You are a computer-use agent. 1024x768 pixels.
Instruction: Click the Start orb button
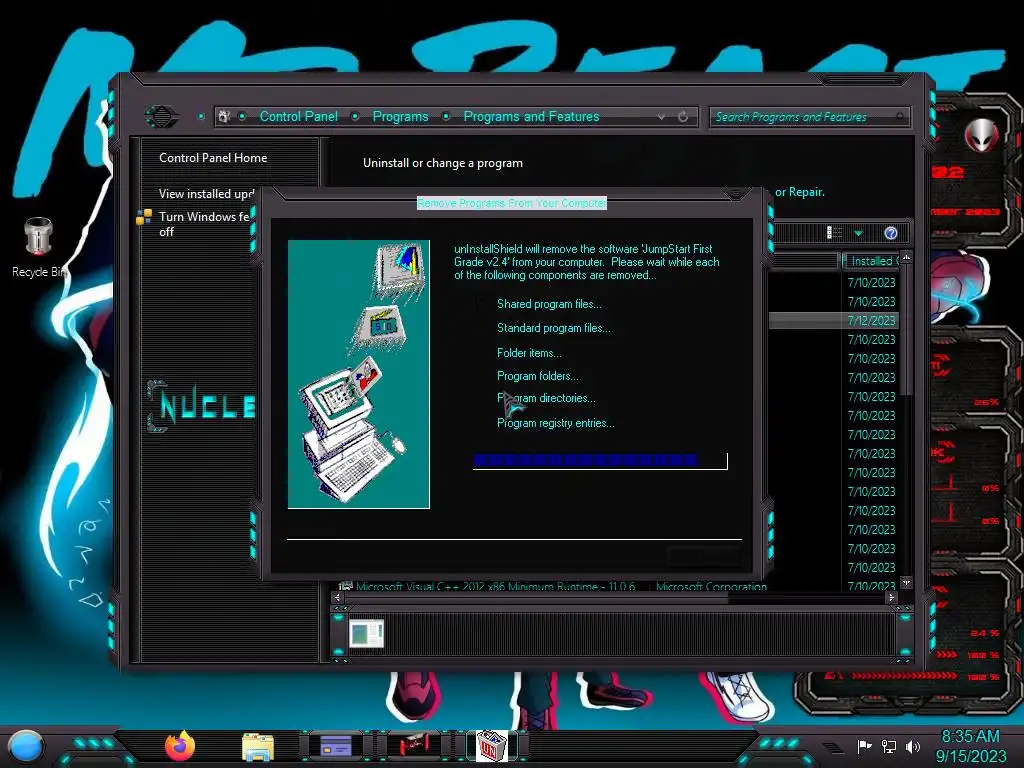[26, 746]
